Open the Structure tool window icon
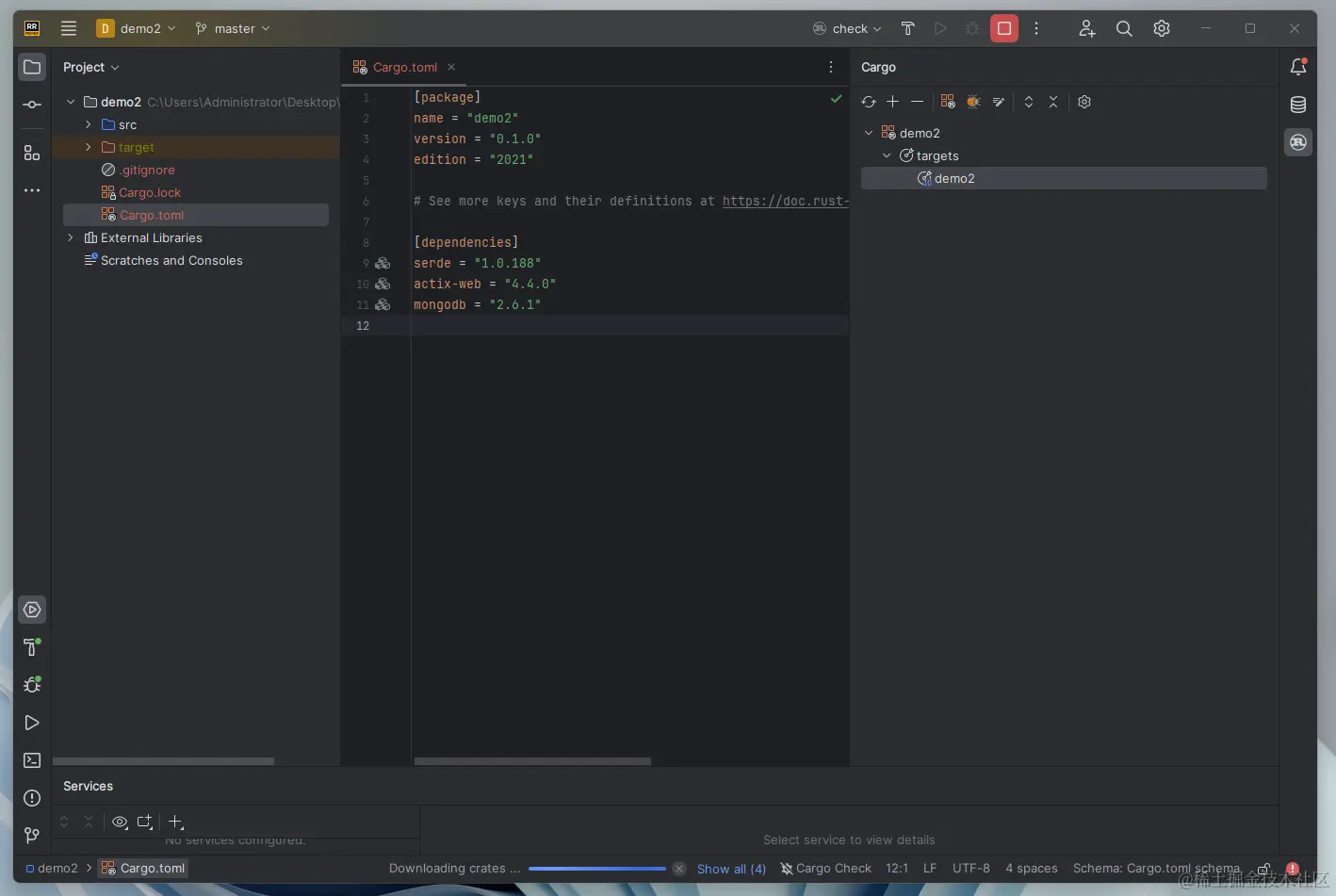The width and height of the screenshot is (1336, 896). (32, 153)
